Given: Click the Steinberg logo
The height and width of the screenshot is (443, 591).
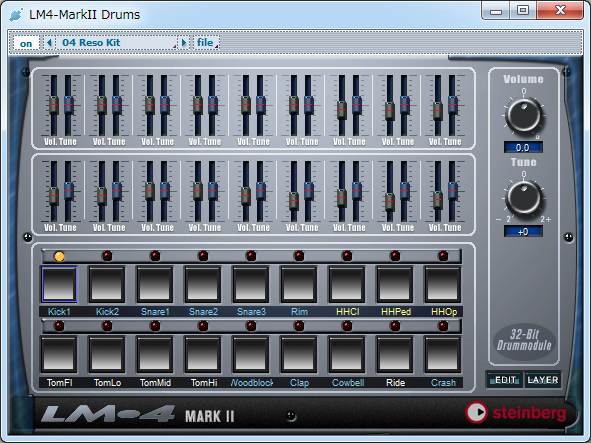Looking at the screenshot, I should pos(516,413).
